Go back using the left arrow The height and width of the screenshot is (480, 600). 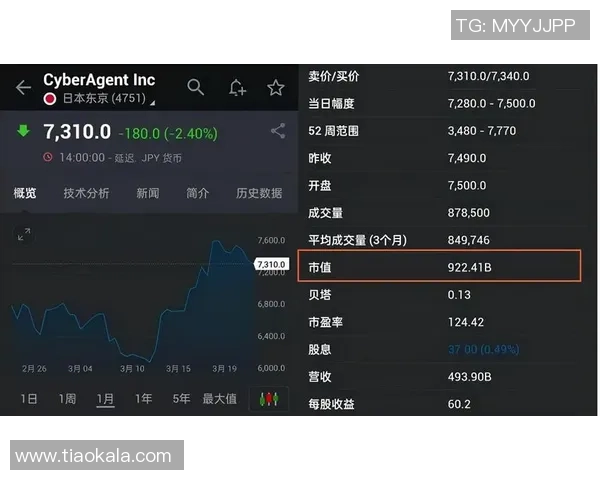pos(23,88)
